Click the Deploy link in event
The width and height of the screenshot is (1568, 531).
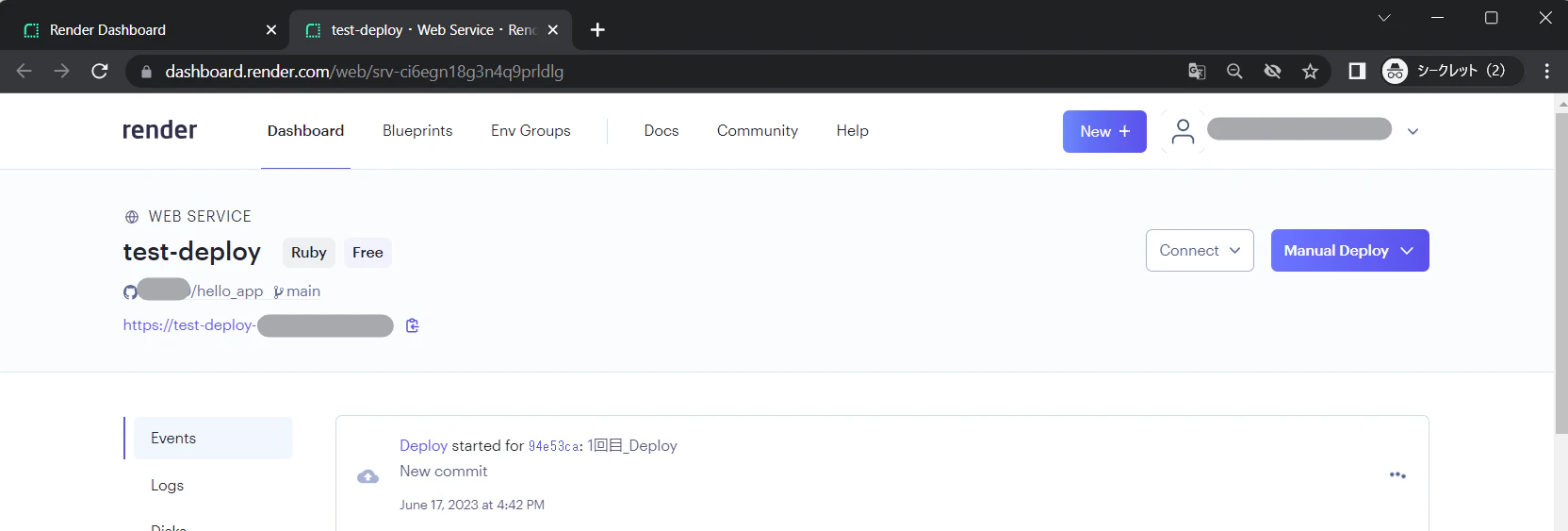point(423,446)
